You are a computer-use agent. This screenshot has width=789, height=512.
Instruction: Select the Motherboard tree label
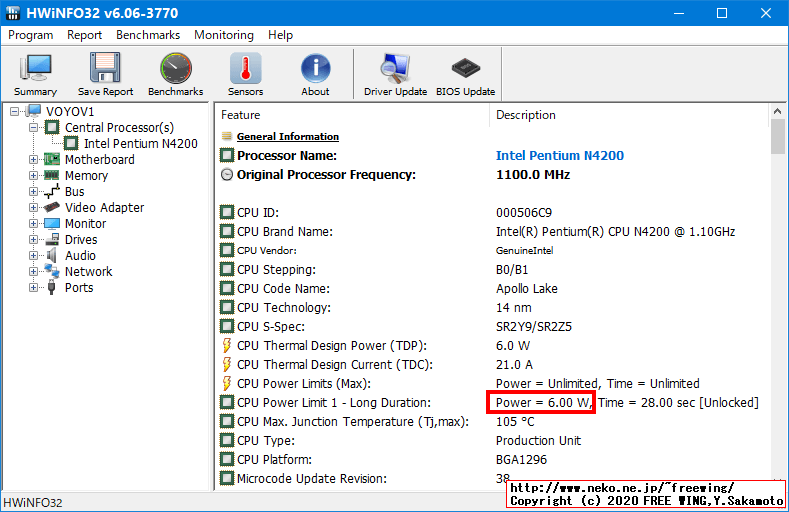100,159
